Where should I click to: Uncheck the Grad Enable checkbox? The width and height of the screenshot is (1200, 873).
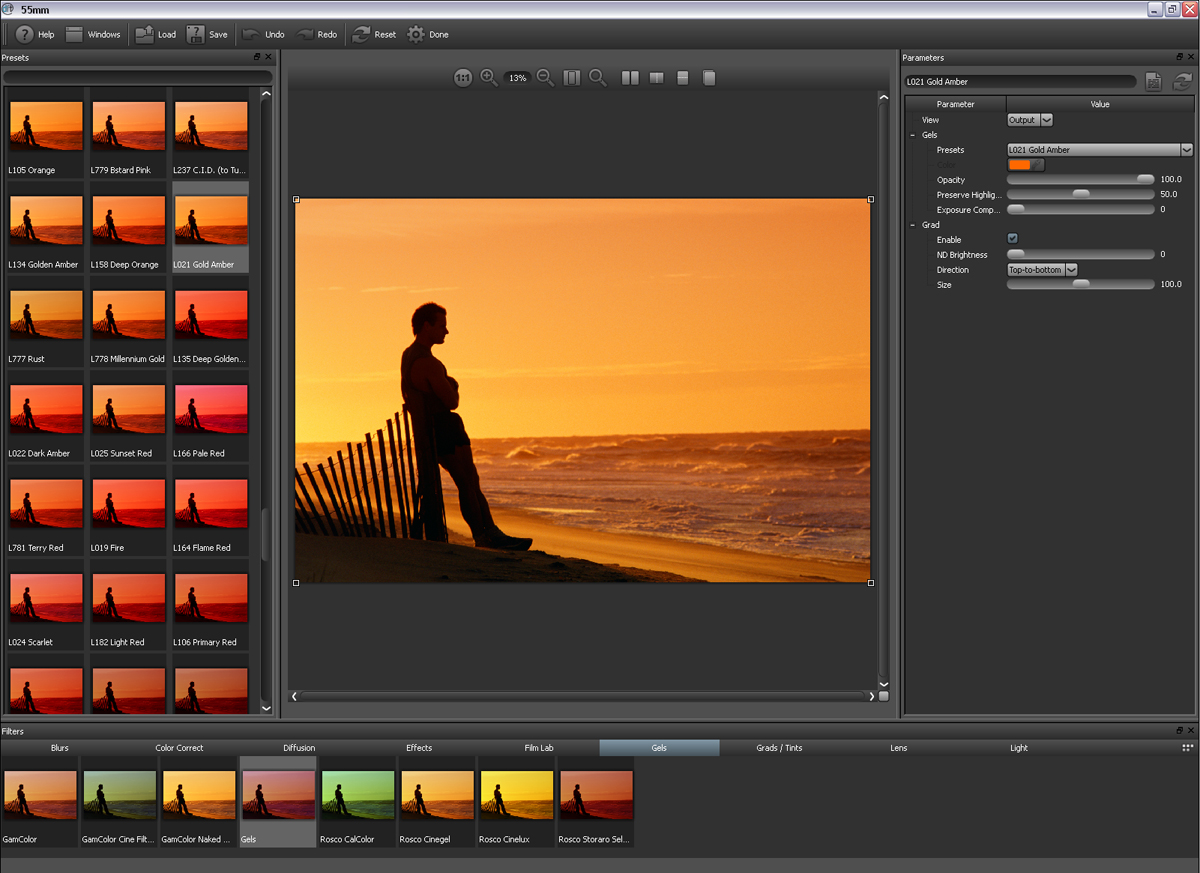point(1013,239)
